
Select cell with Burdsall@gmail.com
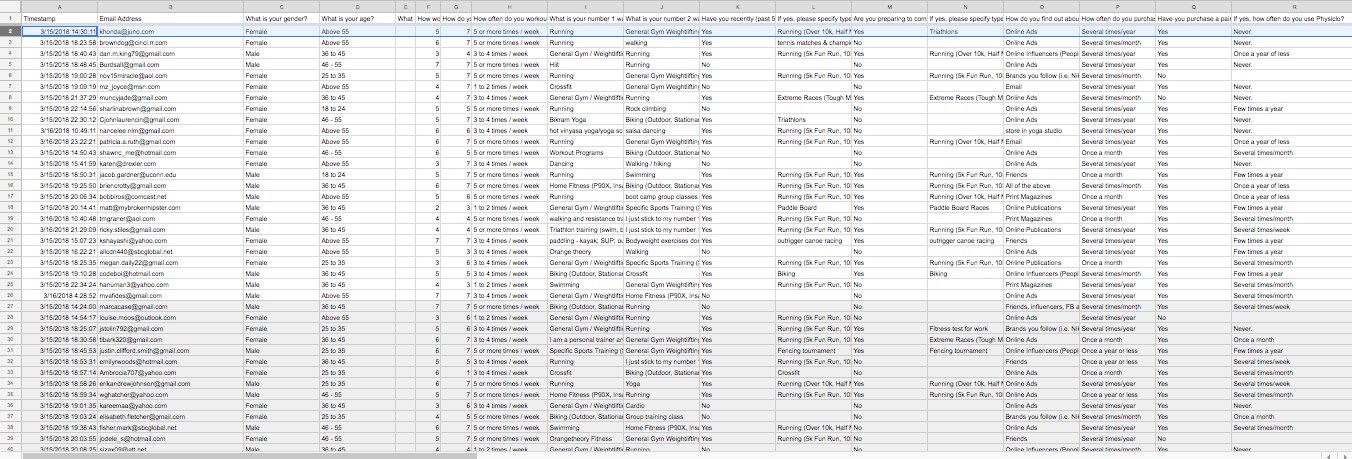169,65
